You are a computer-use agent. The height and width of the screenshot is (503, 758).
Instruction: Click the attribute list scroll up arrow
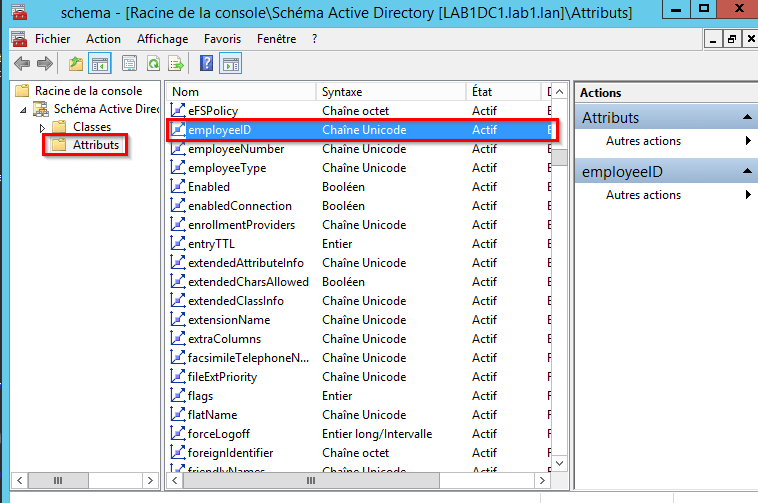[x=559, y=92]
